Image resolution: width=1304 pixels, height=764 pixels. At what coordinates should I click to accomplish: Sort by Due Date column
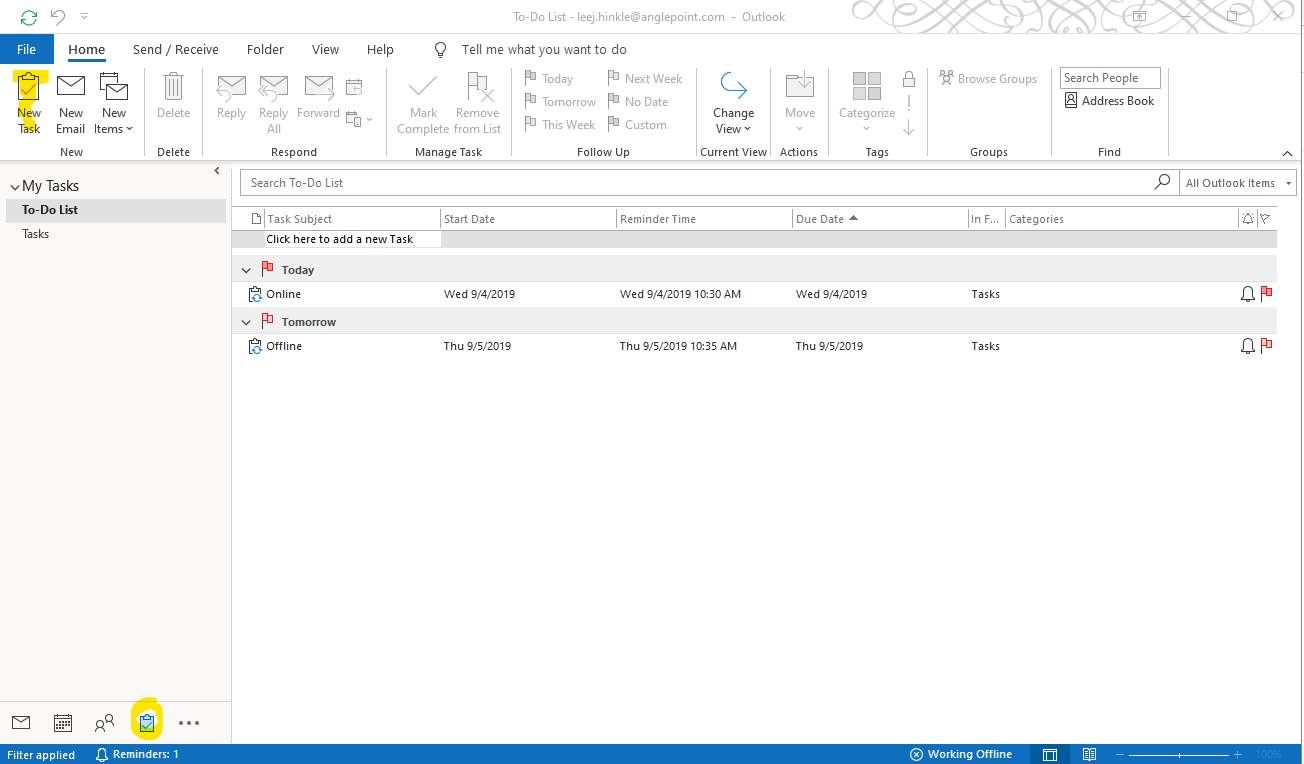coord(880,219)
